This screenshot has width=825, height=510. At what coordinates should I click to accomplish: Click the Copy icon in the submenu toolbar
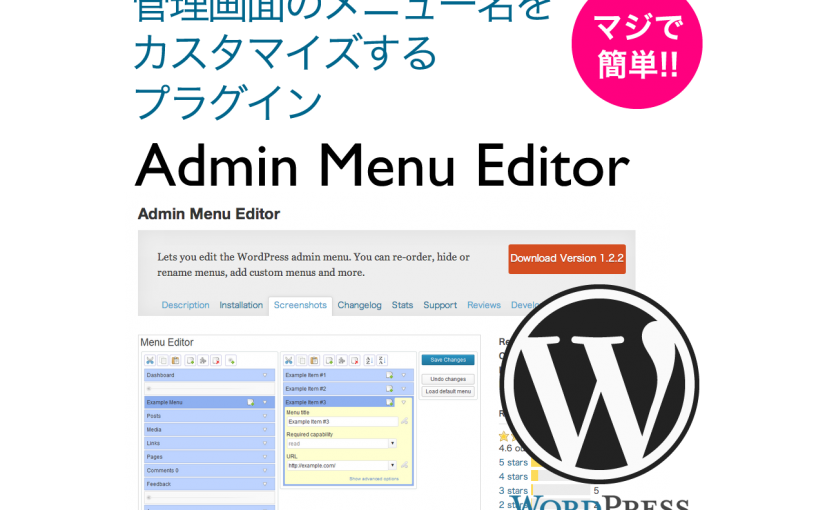click(x=302, y=361)
